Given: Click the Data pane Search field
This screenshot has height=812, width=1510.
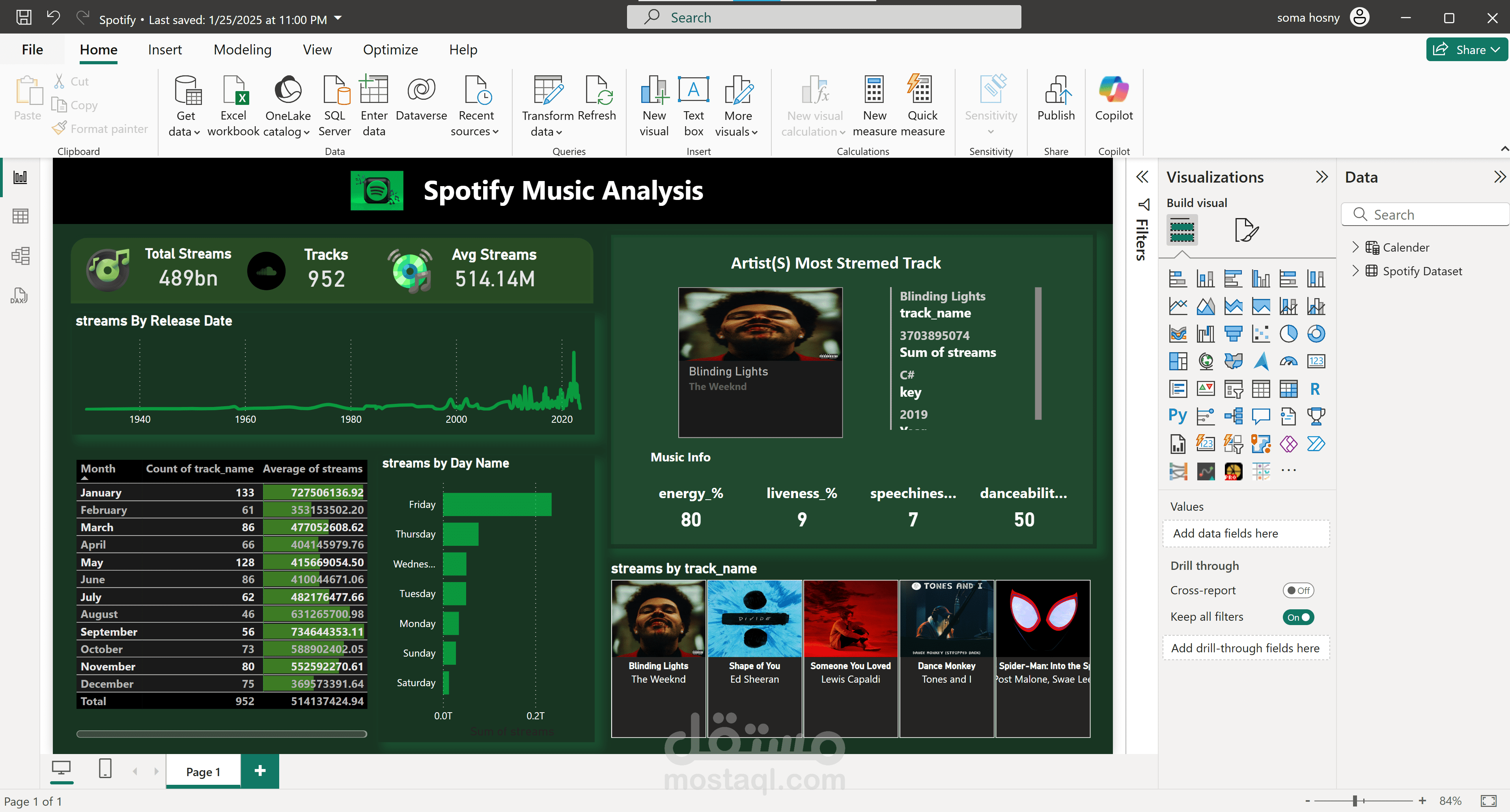Looking at the screenshot, I should pyautogui.click(x=1424, y=215).
